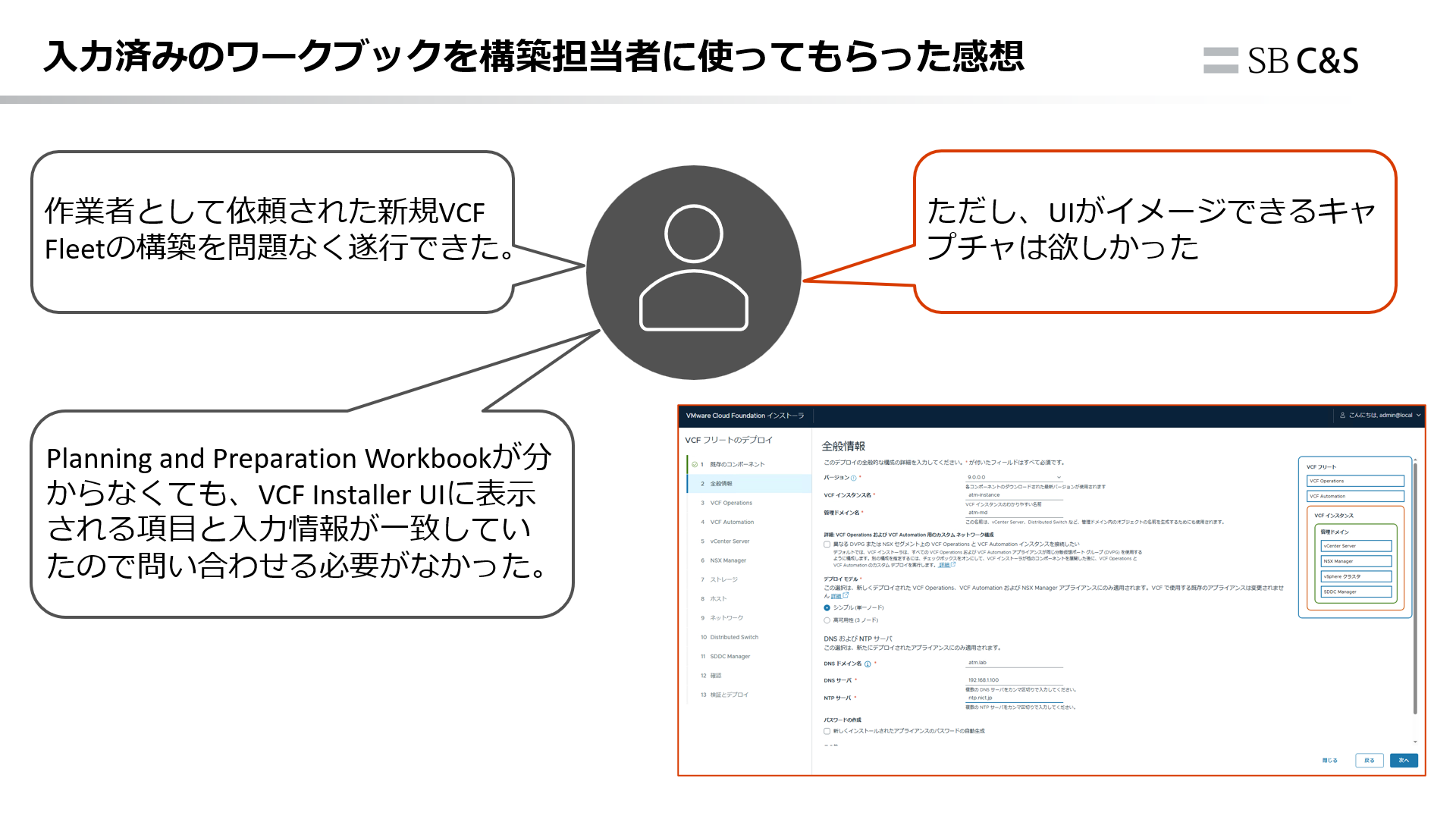Click the NTP サーバ input field
The image size is (1456, 819).
click(x=1014, y=698)
